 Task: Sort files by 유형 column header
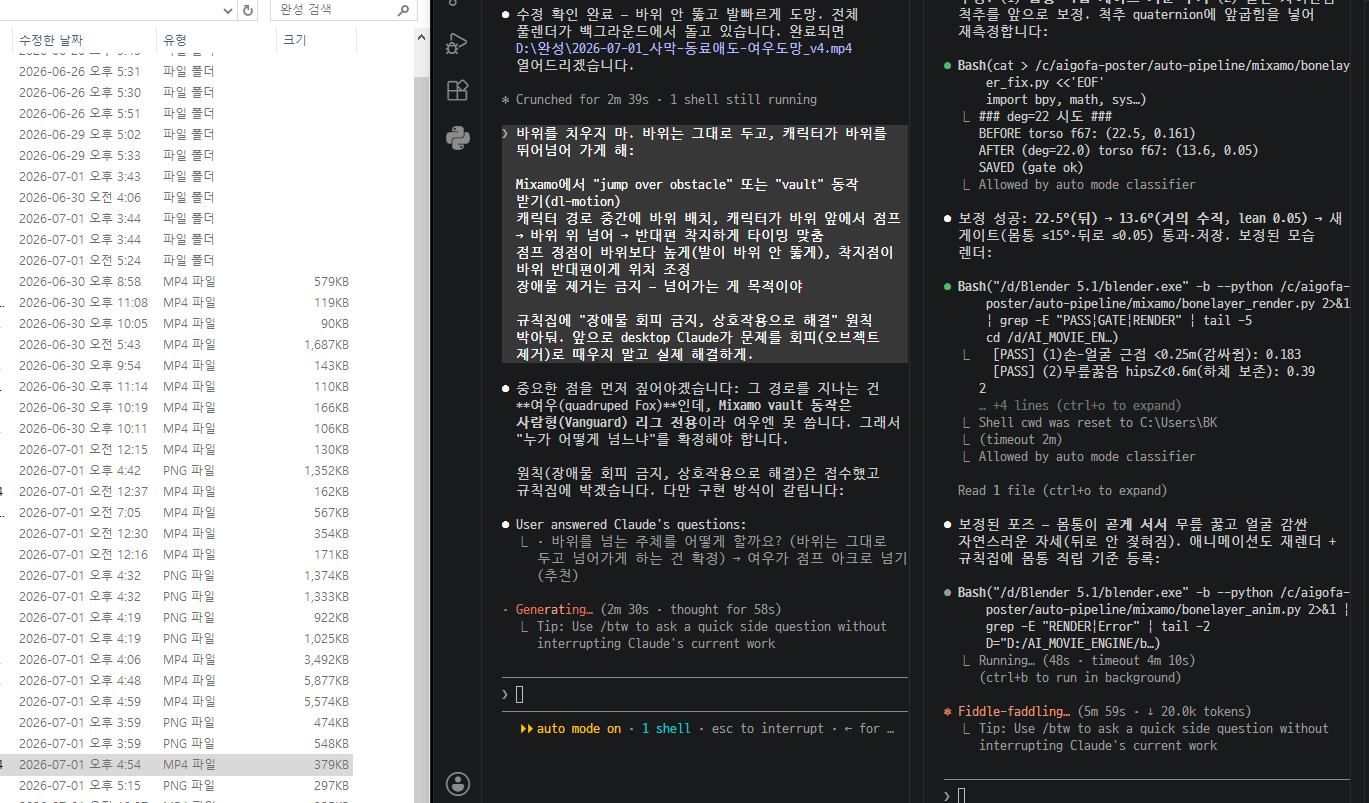pyautogui.click(x=216, y=40)
